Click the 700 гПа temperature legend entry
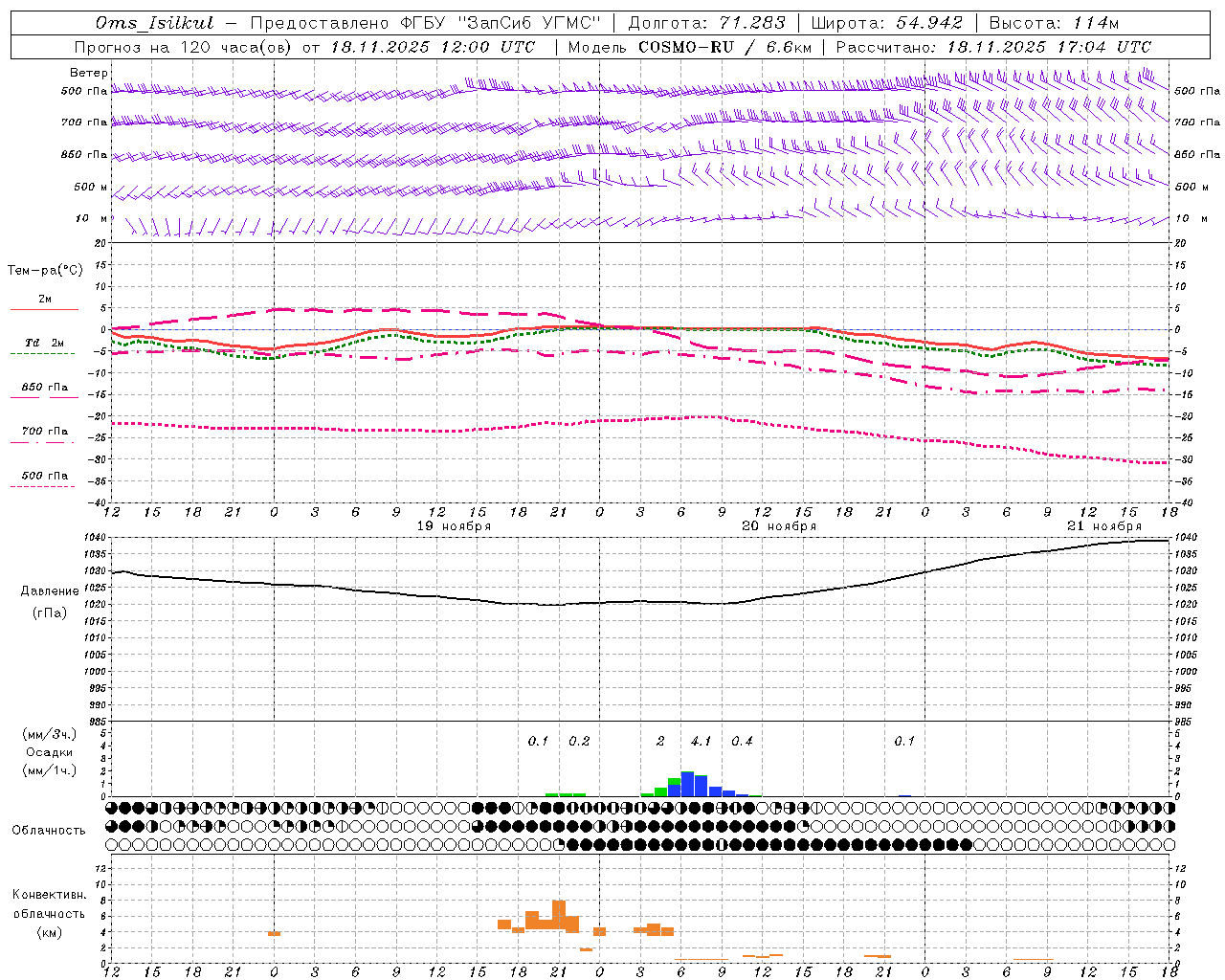Viewport: 1225px width, 980px height. [44, 435]
